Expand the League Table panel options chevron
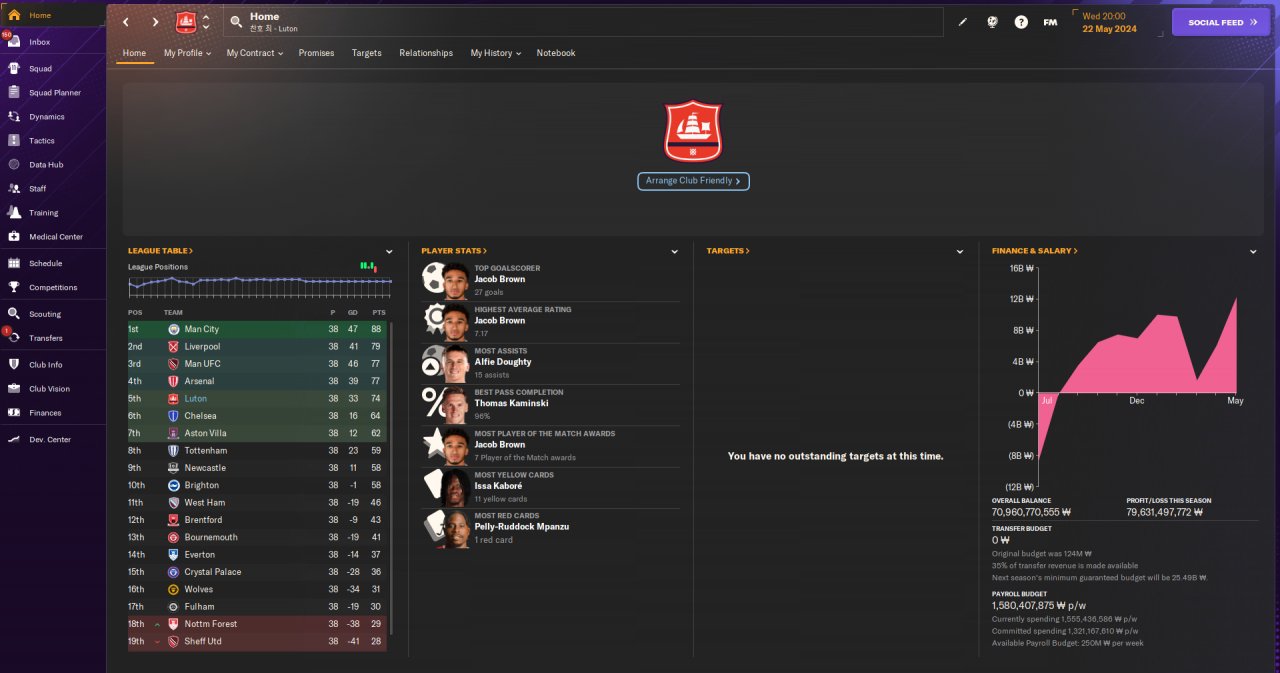 pyautogui.click(x=389, y=252)
